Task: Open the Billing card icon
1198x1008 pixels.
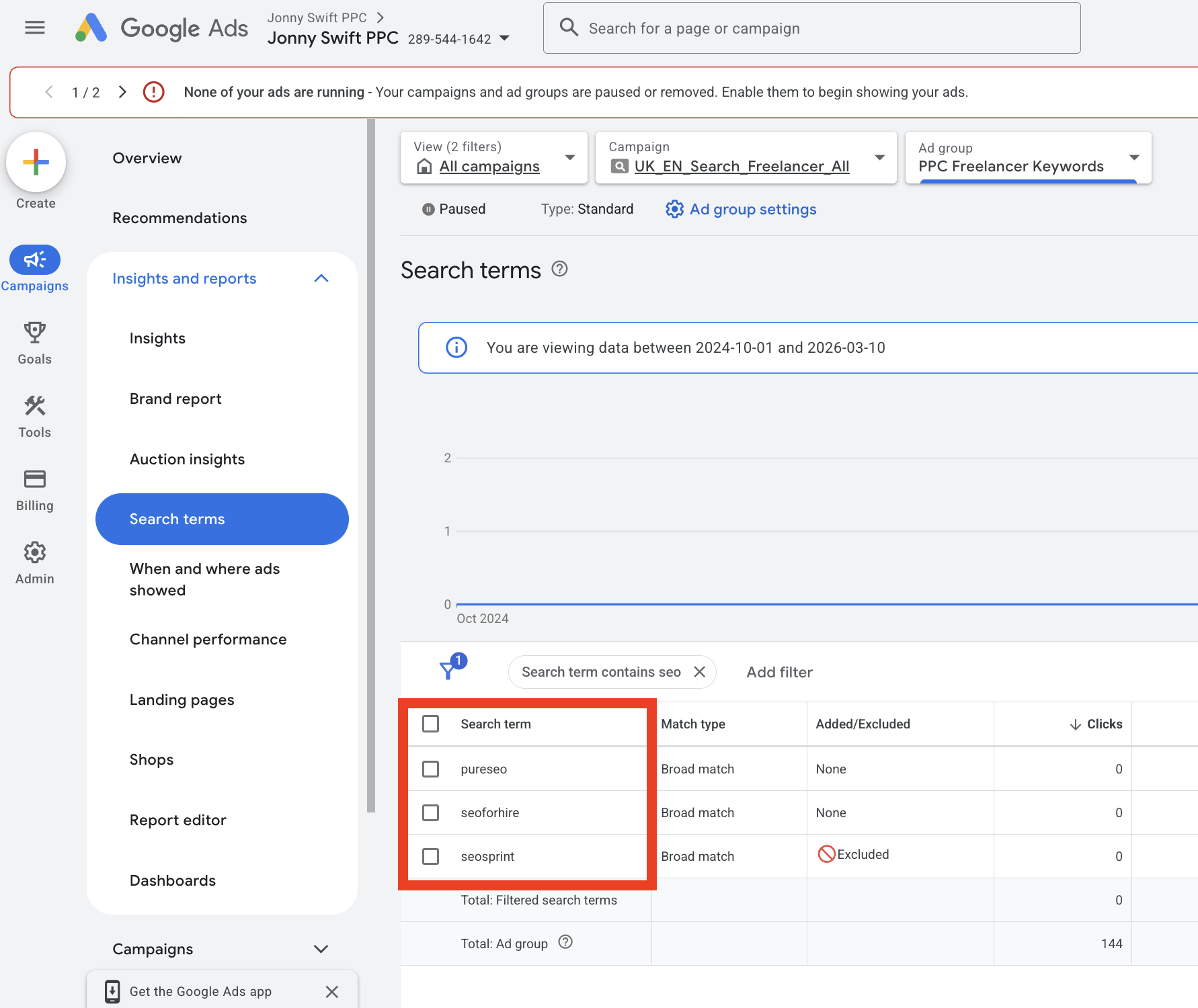Action: tap(34, 479)
